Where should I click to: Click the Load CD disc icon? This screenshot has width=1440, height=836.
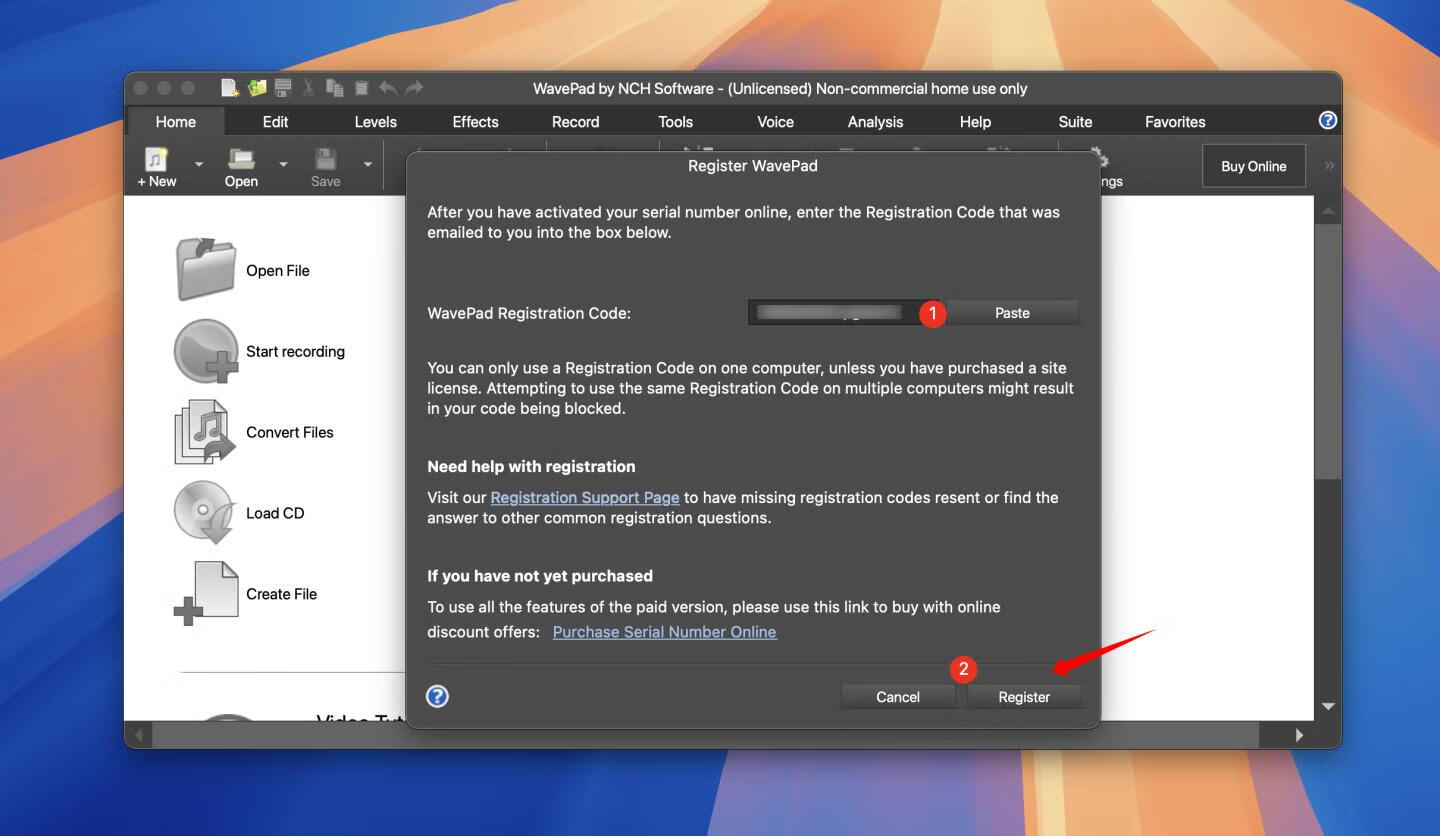(x=205, y=513)
